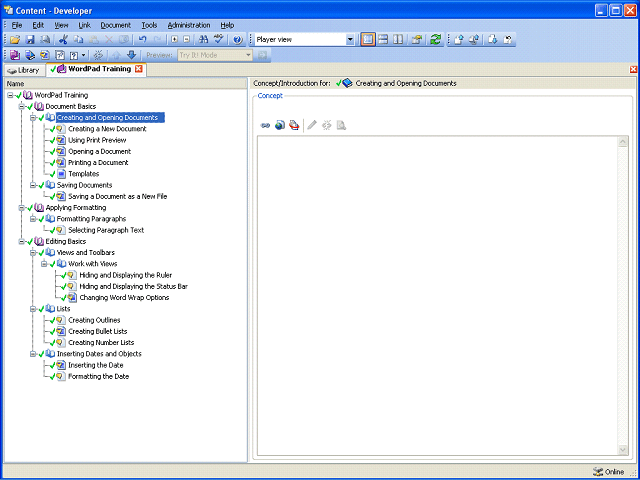640x480 pixels.
Task: Click the properties folder icon beside layout buttons
Action: click(416, 40)
